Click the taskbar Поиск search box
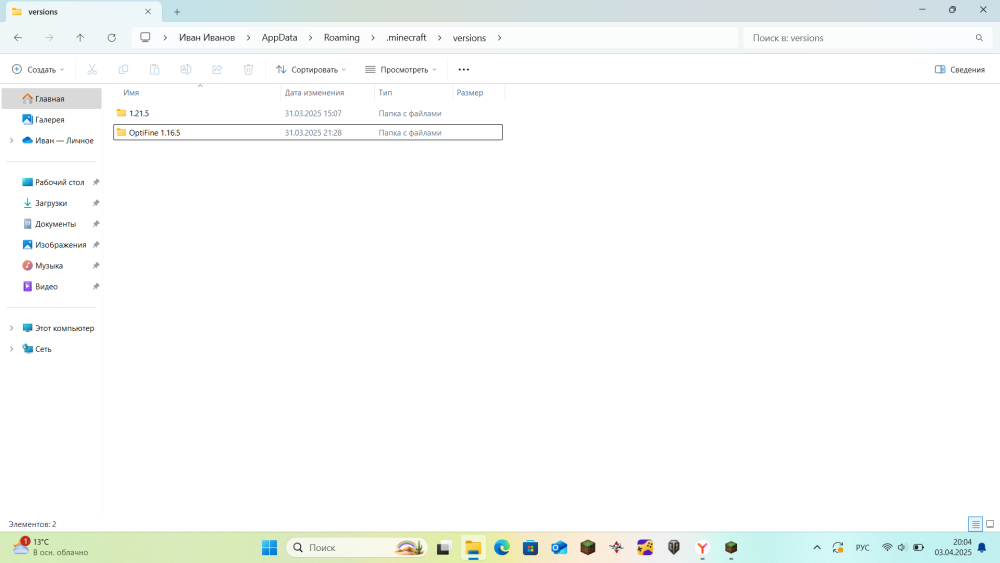This screenshot has height=563, width=1000. [357, 547]
